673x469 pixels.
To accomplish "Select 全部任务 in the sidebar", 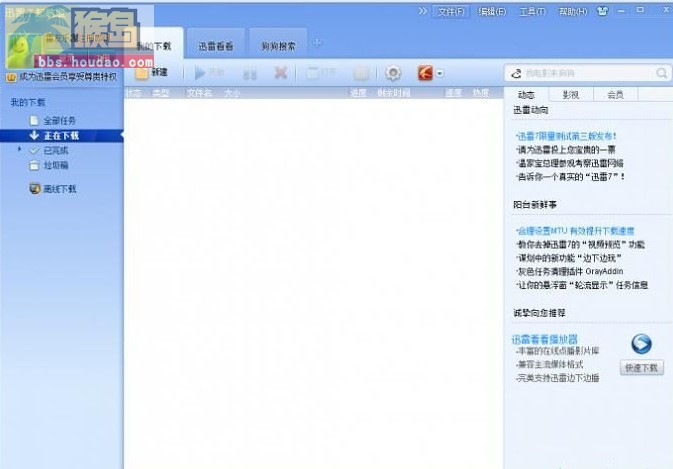I will pyautogui.click(x=60, y=121).
